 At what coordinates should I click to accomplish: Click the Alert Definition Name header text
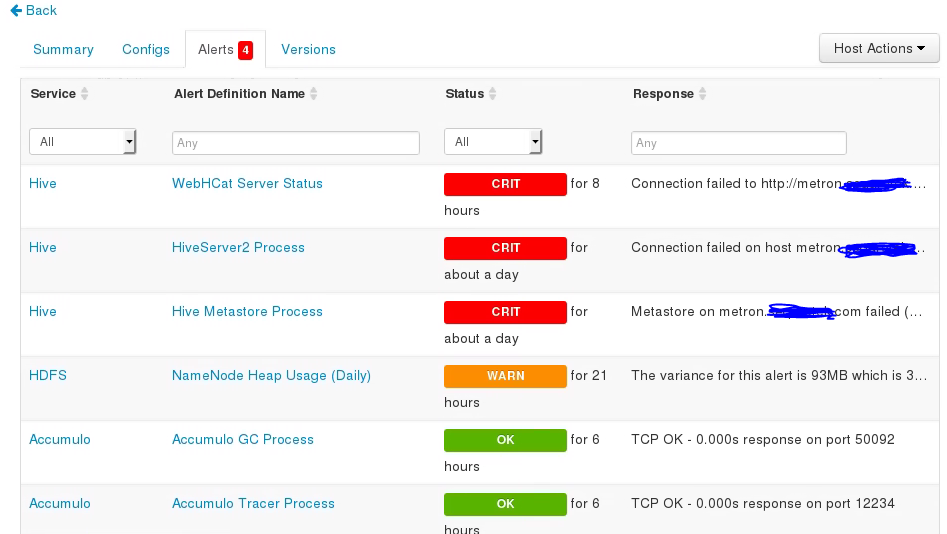pyautogui.click(x=239, y=94)
